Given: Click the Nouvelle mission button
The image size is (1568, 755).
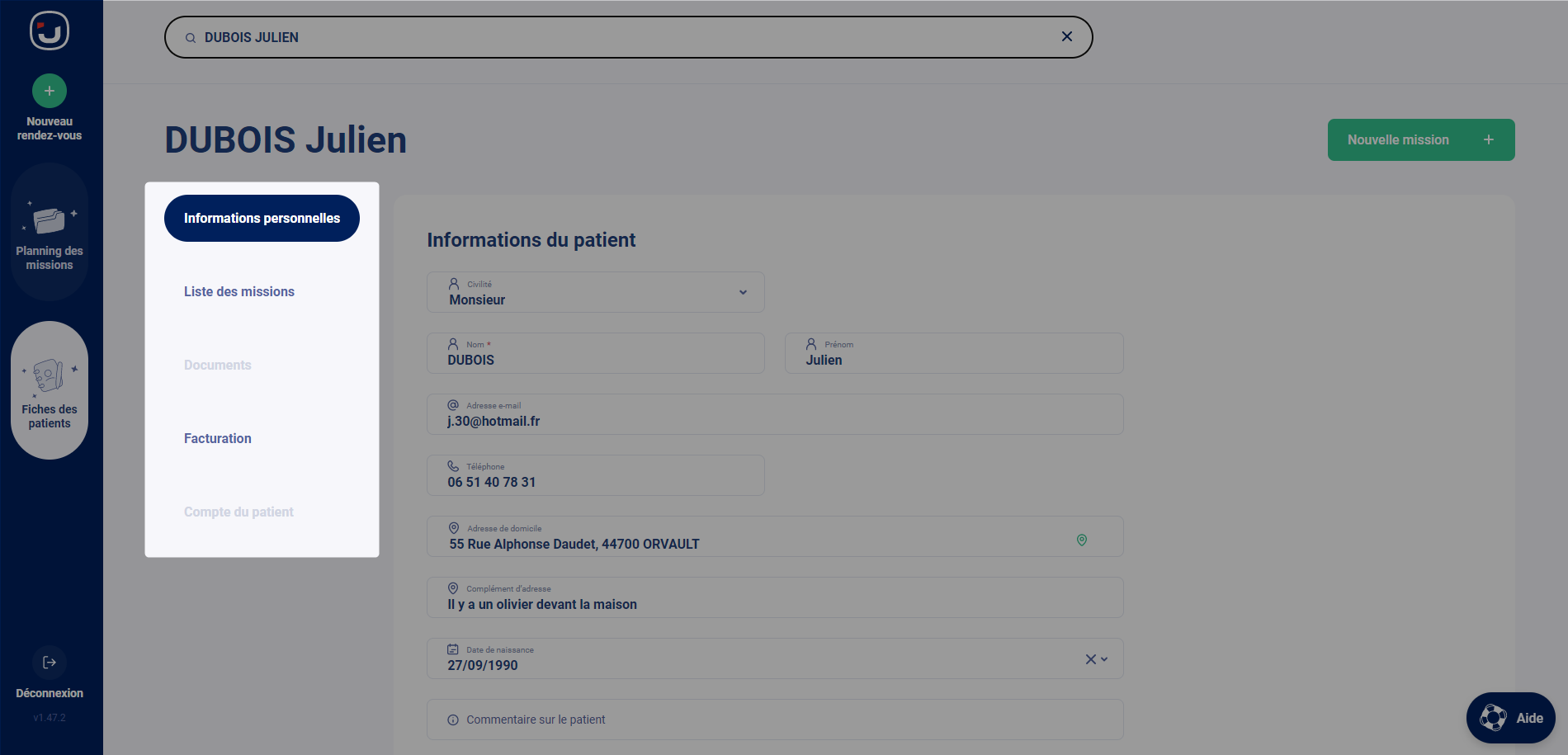Looking at the screenshot, I should (x=1420, y=140).
